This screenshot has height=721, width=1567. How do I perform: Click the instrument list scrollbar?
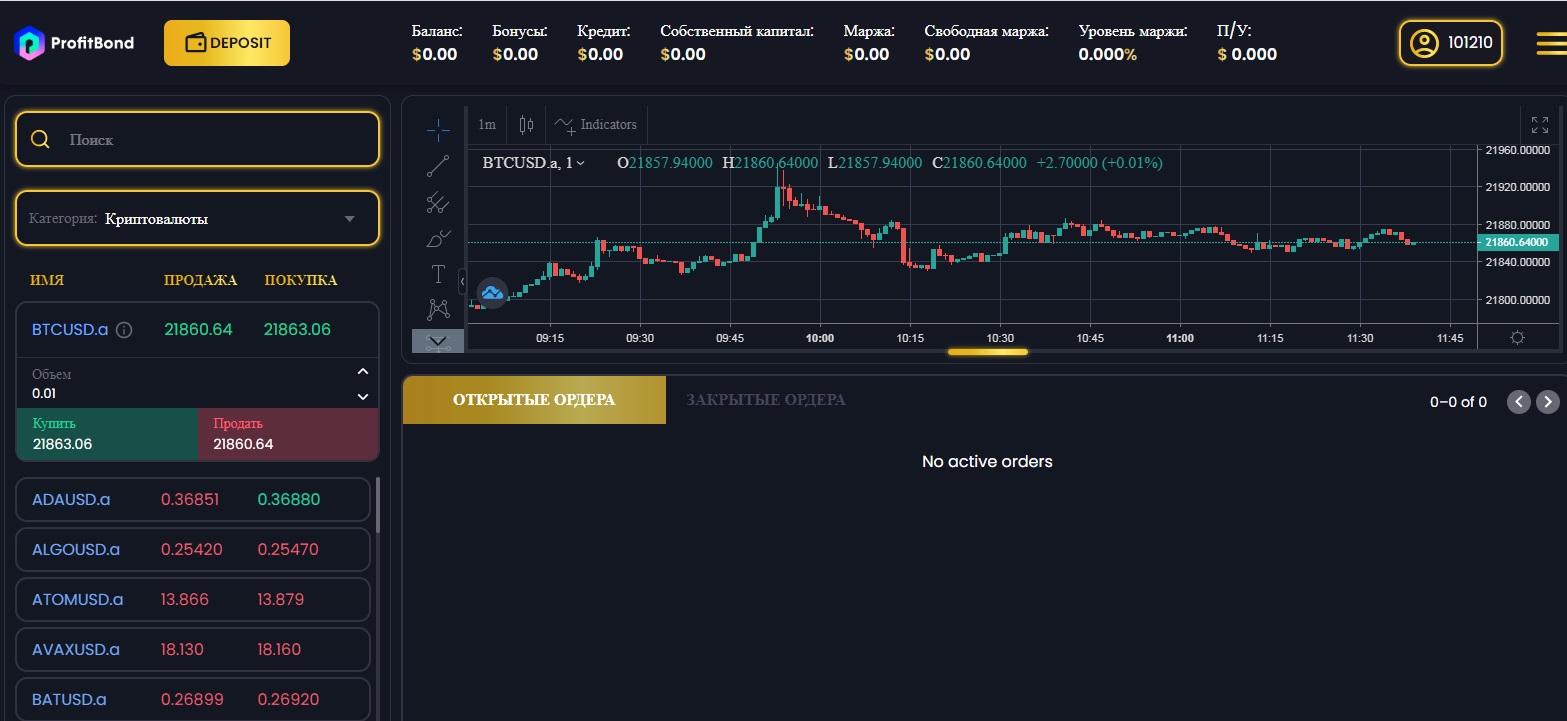tap(377, 505)
